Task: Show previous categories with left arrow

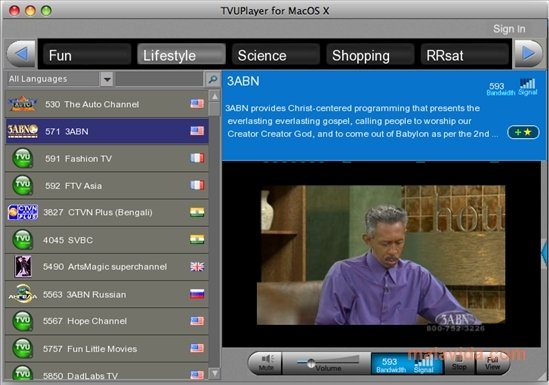Action: pos(21,54)
